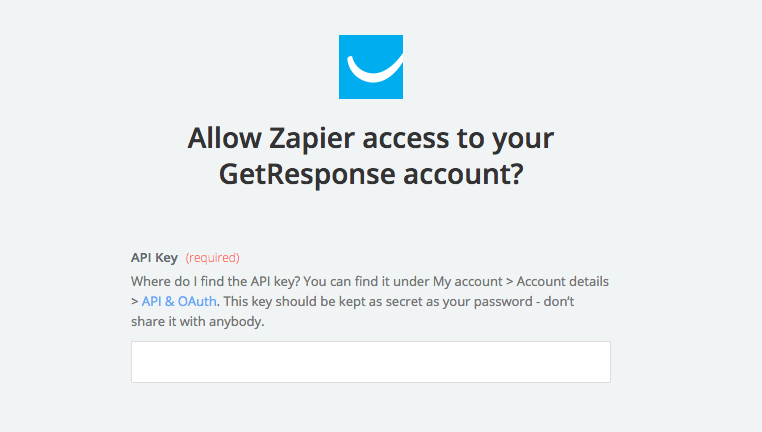This screenshot has width=762, height=432.
Task: Focus the API Key input field
Action: (x=371, y=362)
